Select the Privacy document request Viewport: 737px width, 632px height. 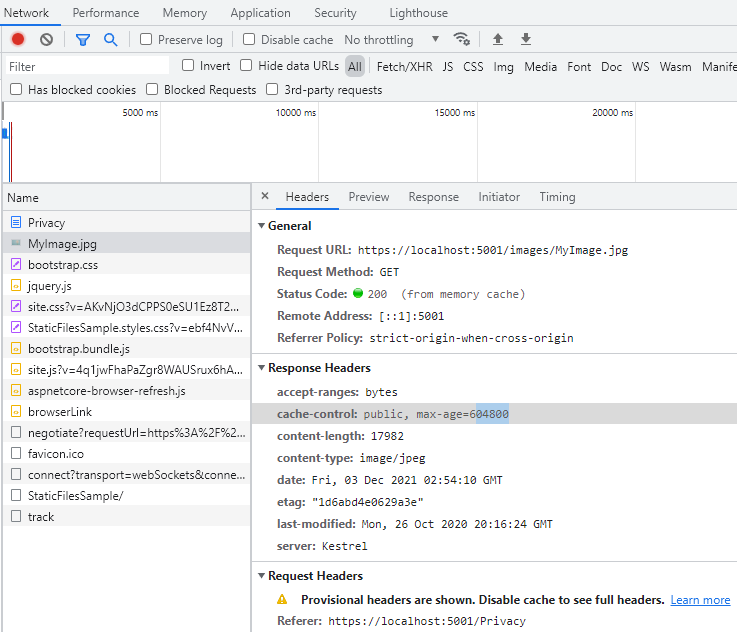click(126, 222)
